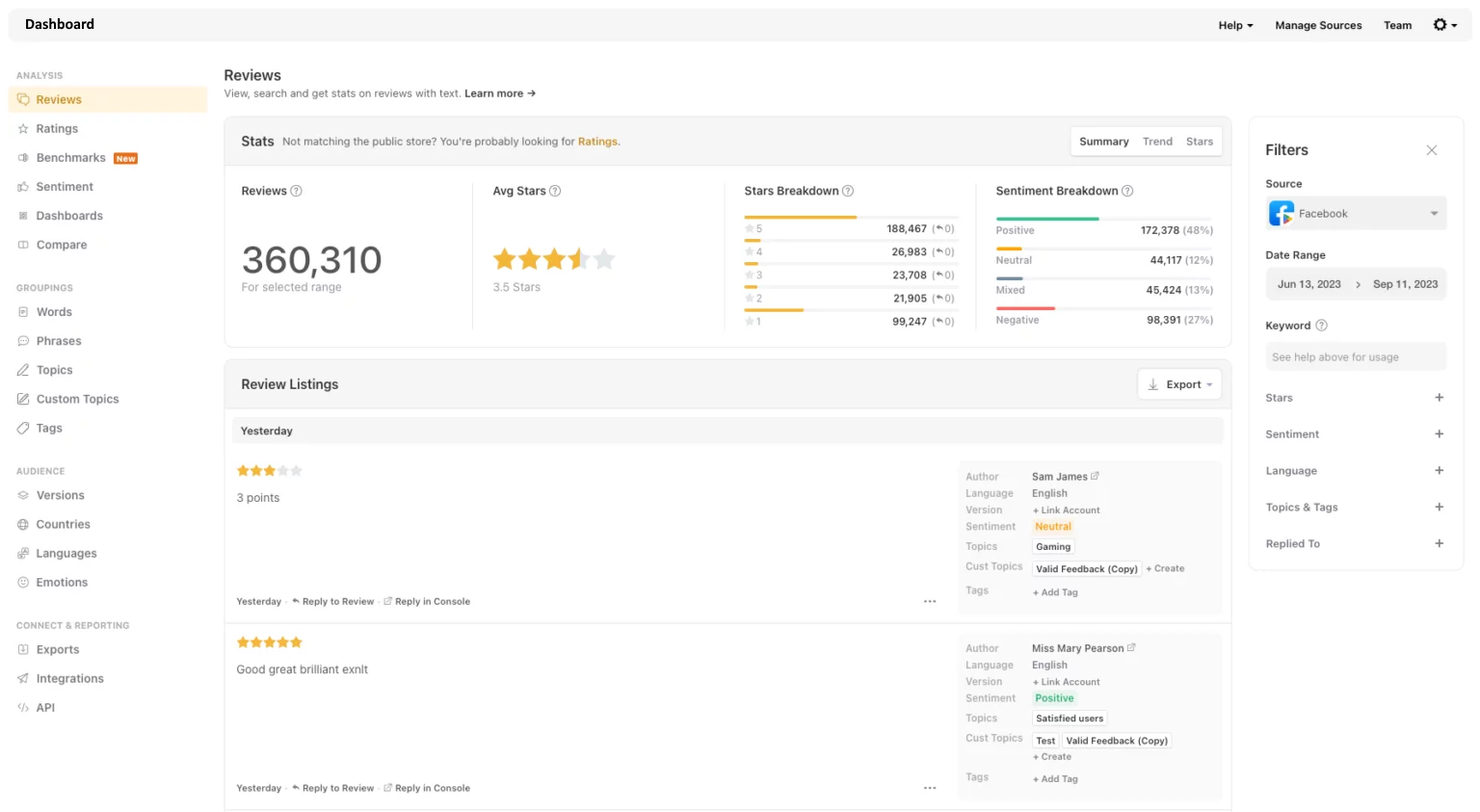Expand the Topics & Tags filter
The width and height of the screenshot is (1480, 812).
click(x=1439, y=508)
